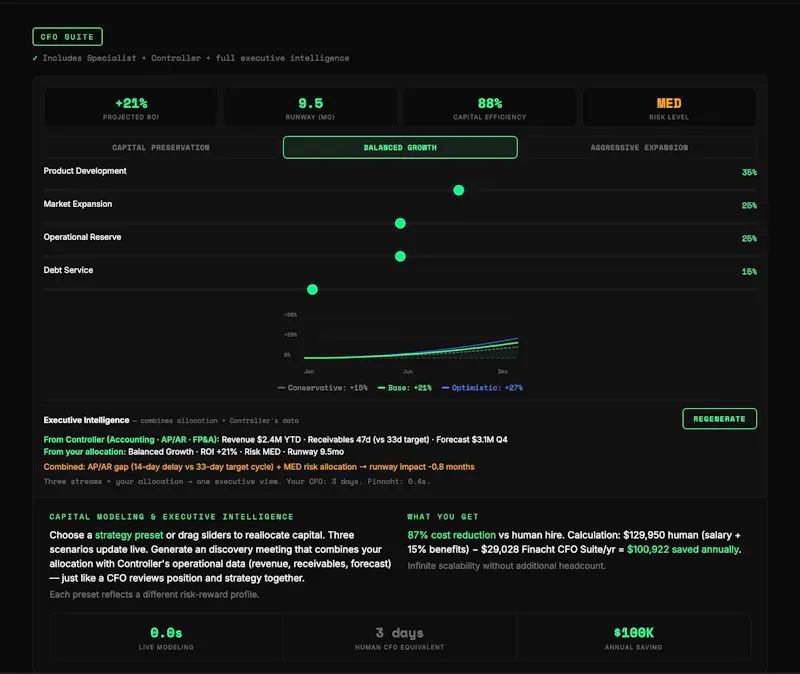Screen dimensions: 800x674
Task: Click the $100K Annual Saving stat card
Action: [x=633, y=637]
